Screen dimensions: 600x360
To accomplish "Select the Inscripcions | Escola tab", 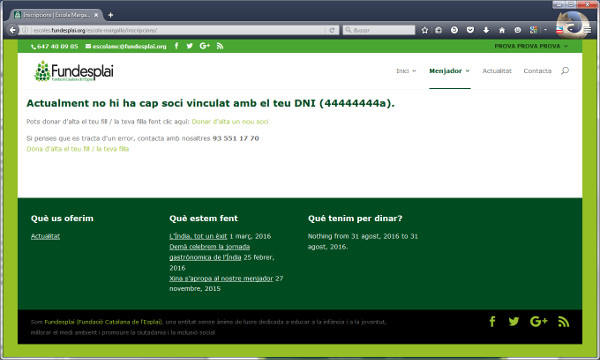I will click(56, 15).
